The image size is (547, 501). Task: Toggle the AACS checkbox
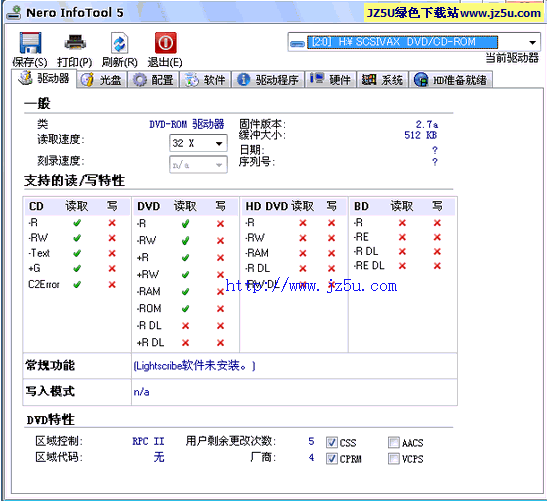pyautogui.click(x=394, y=442)
